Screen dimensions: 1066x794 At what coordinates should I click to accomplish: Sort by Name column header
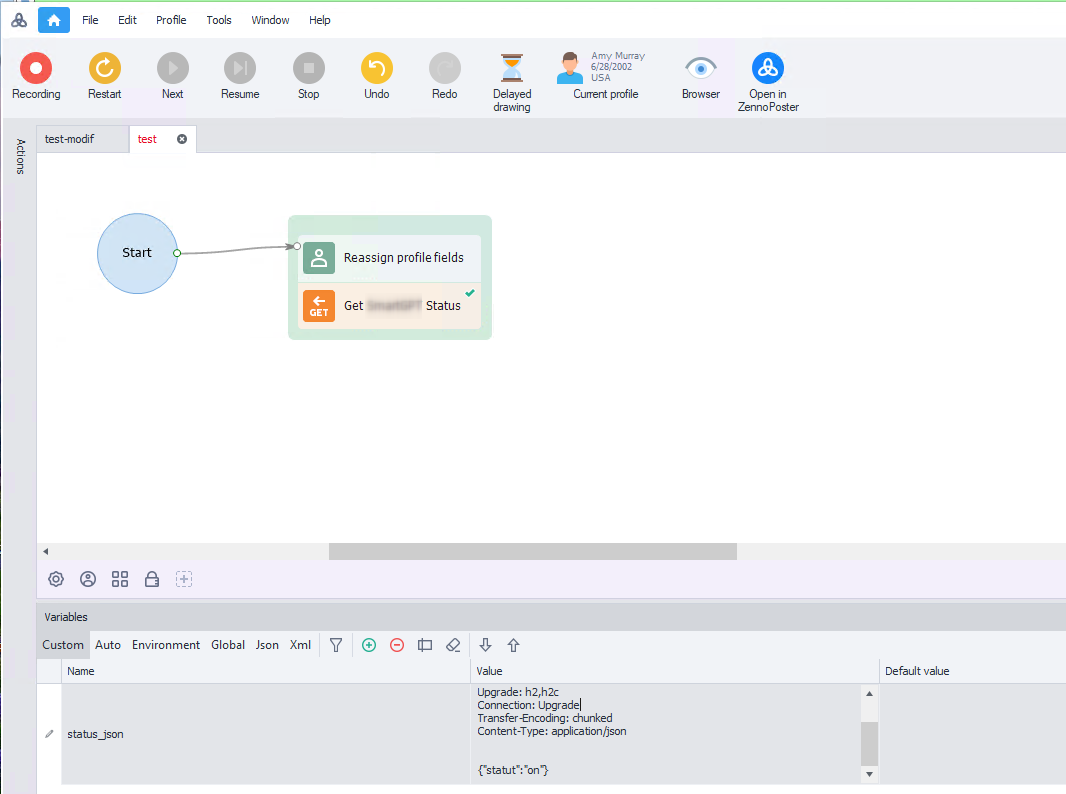(x=266, y=671)
